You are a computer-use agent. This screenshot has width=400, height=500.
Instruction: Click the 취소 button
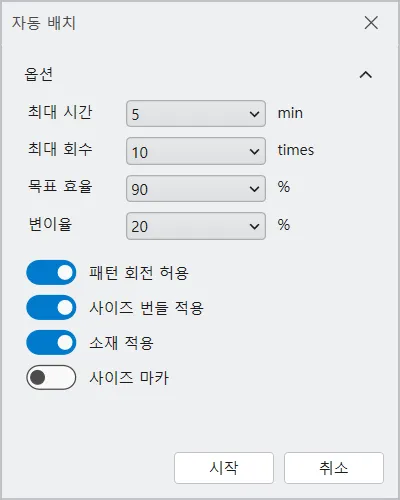[334, 468]
